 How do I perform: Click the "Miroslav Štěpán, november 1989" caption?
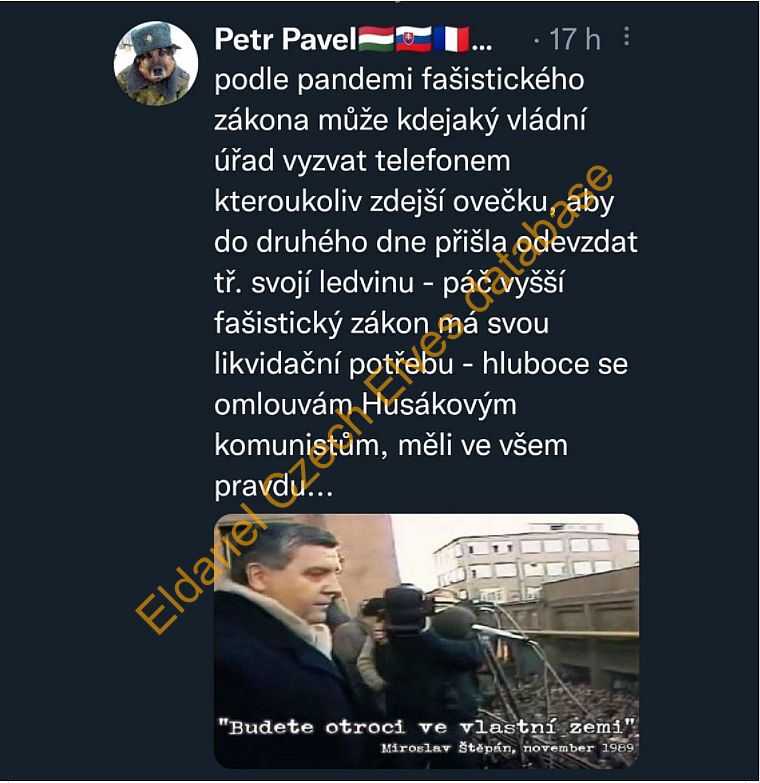507,748
